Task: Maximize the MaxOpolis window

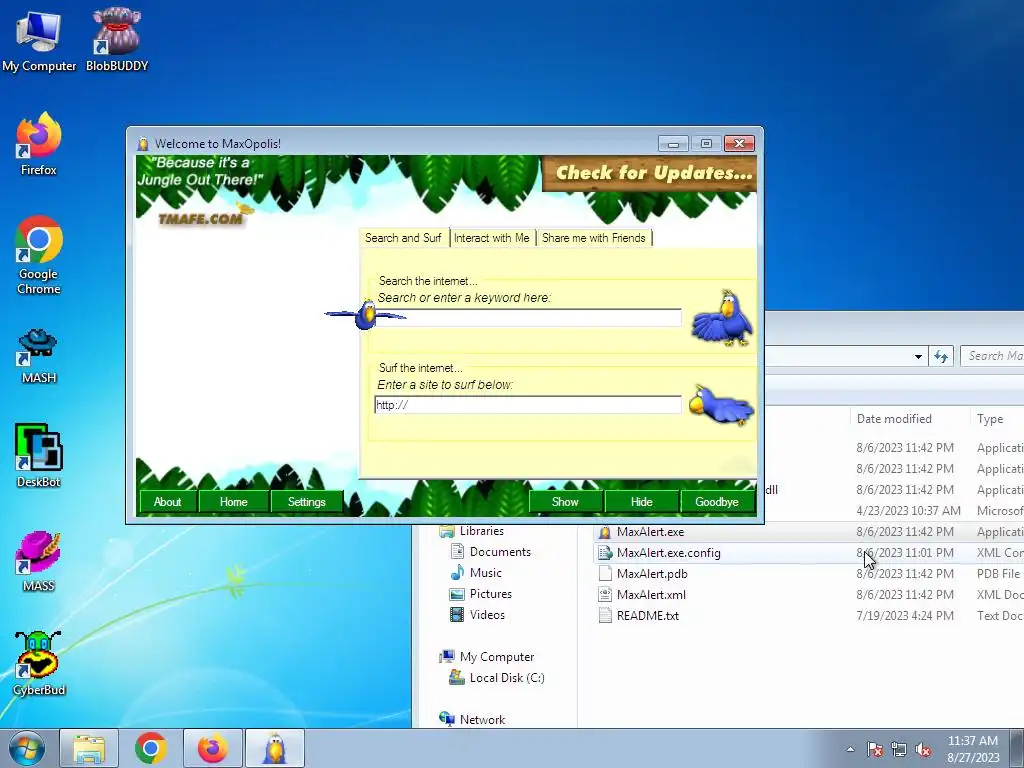Action: 706,144
